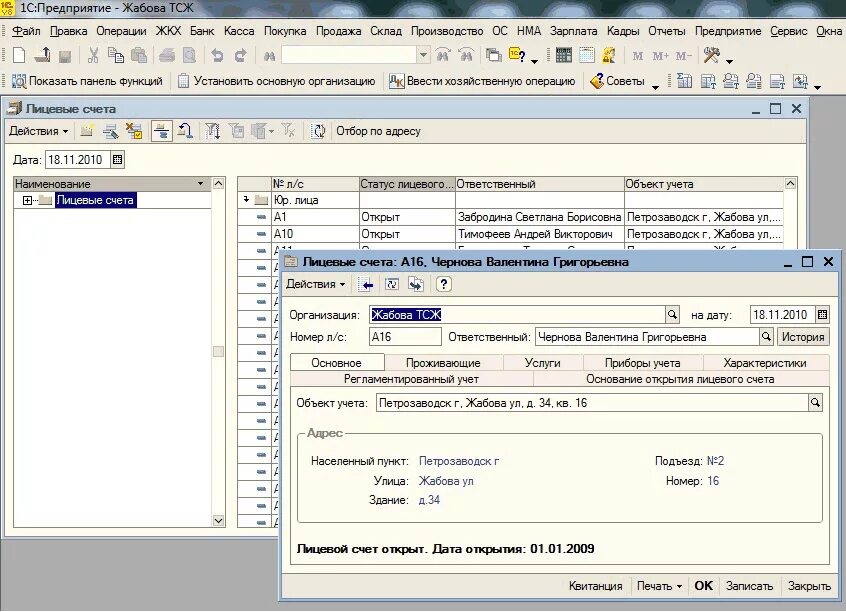Click the Redo arrow icon
The width and height of the screenshot is (846, 612).
(x=240, y=55)
